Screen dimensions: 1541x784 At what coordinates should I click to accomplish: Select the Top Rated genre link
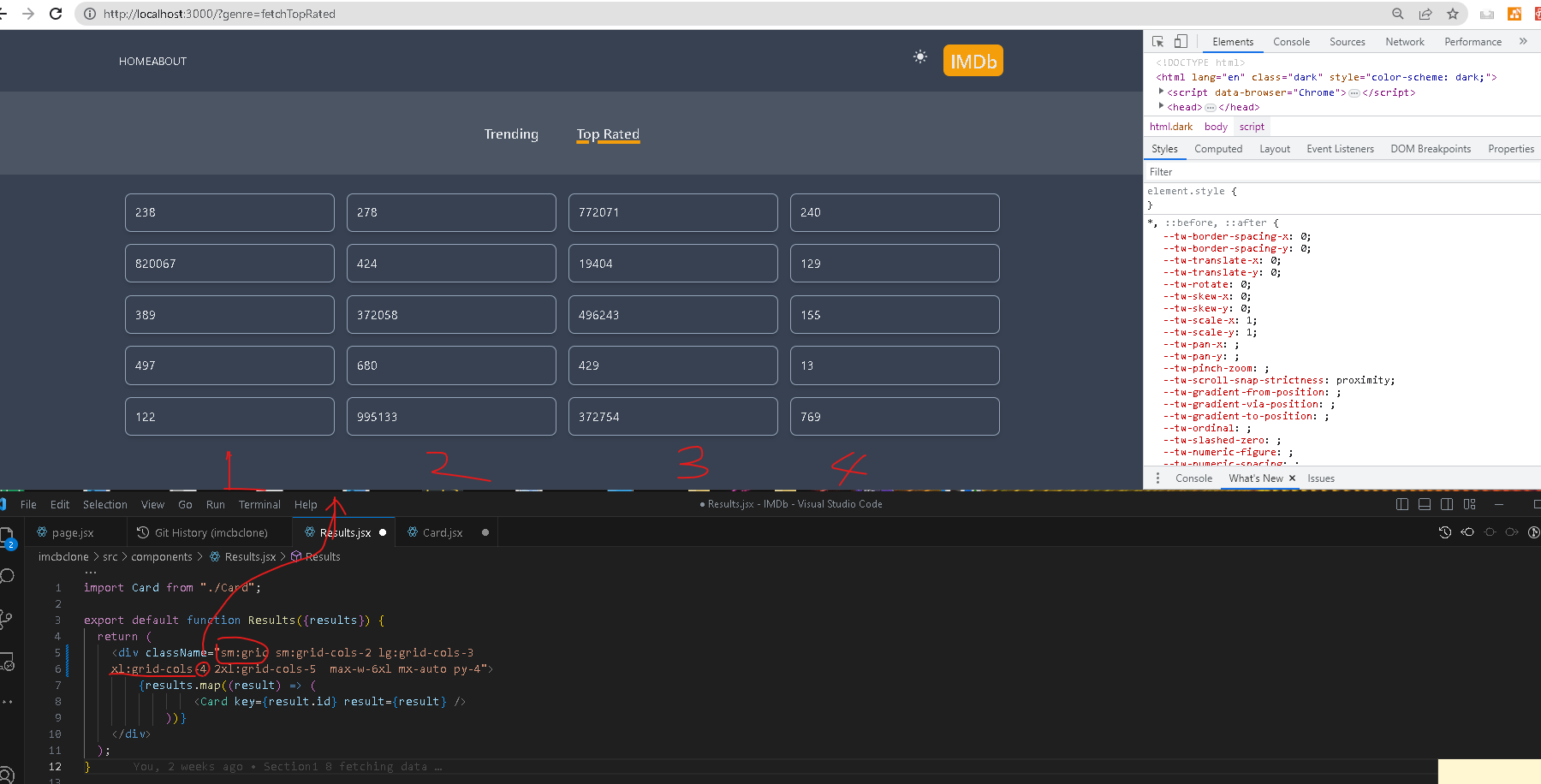608,134
